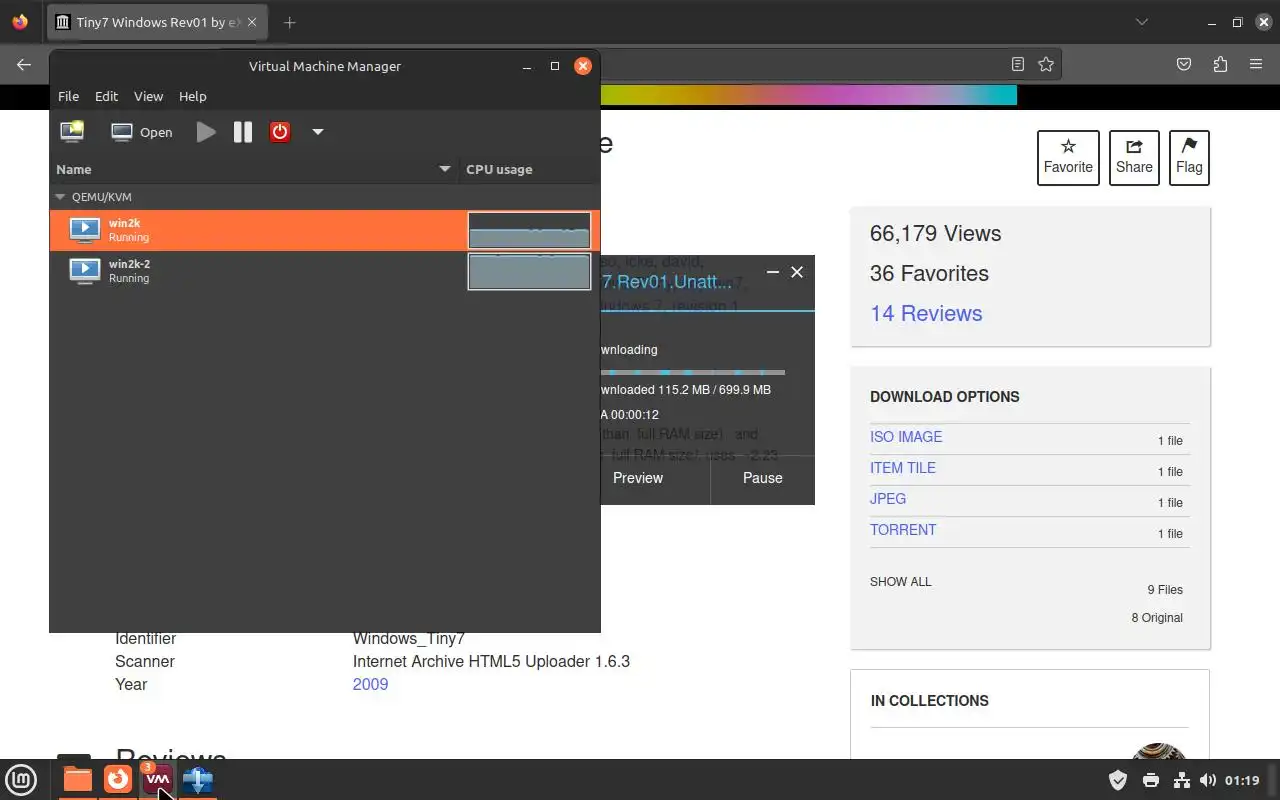Minimize the Virtual Machine Manager window

(527, 66)
